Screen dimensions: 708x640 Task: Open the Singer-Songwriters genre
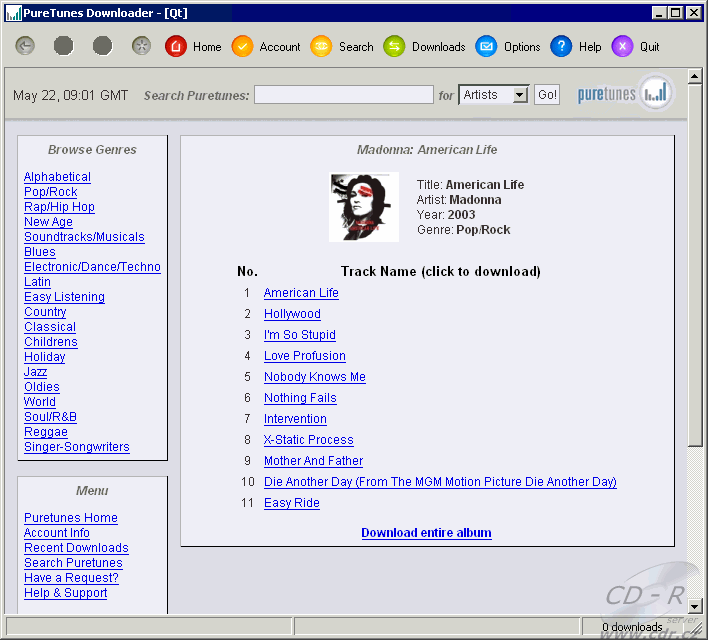pos(77,447)
